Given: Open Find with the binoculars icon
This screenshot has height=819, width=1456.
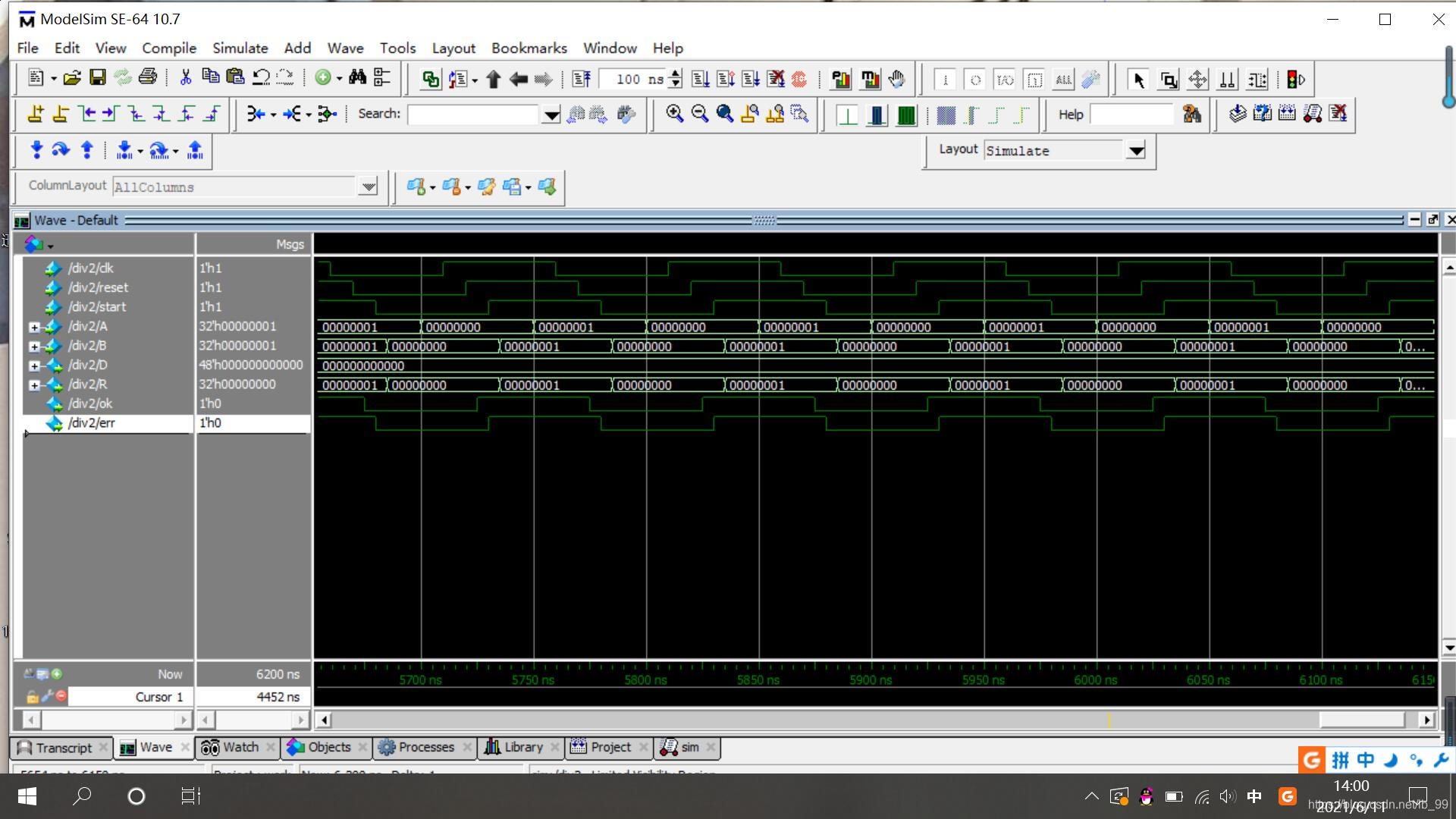Looking at the screenshot, I should 357,78.
